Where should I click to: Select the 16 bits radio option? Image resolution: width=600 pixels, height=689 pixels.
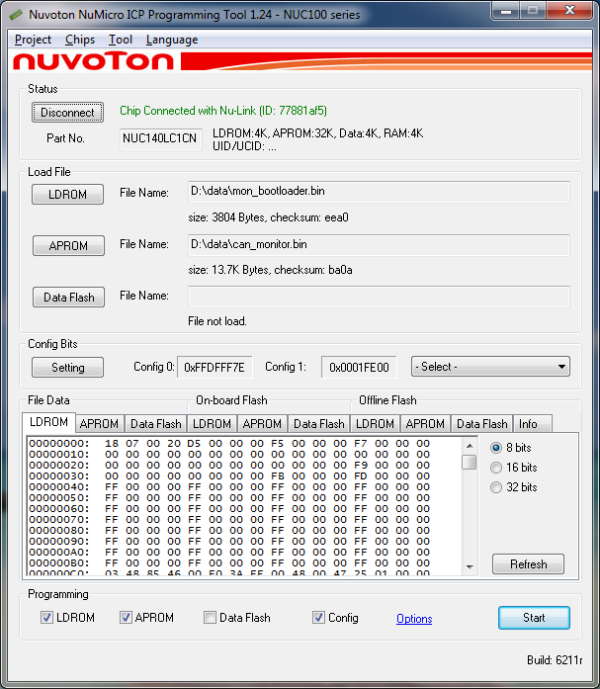(x=497, y=467)
